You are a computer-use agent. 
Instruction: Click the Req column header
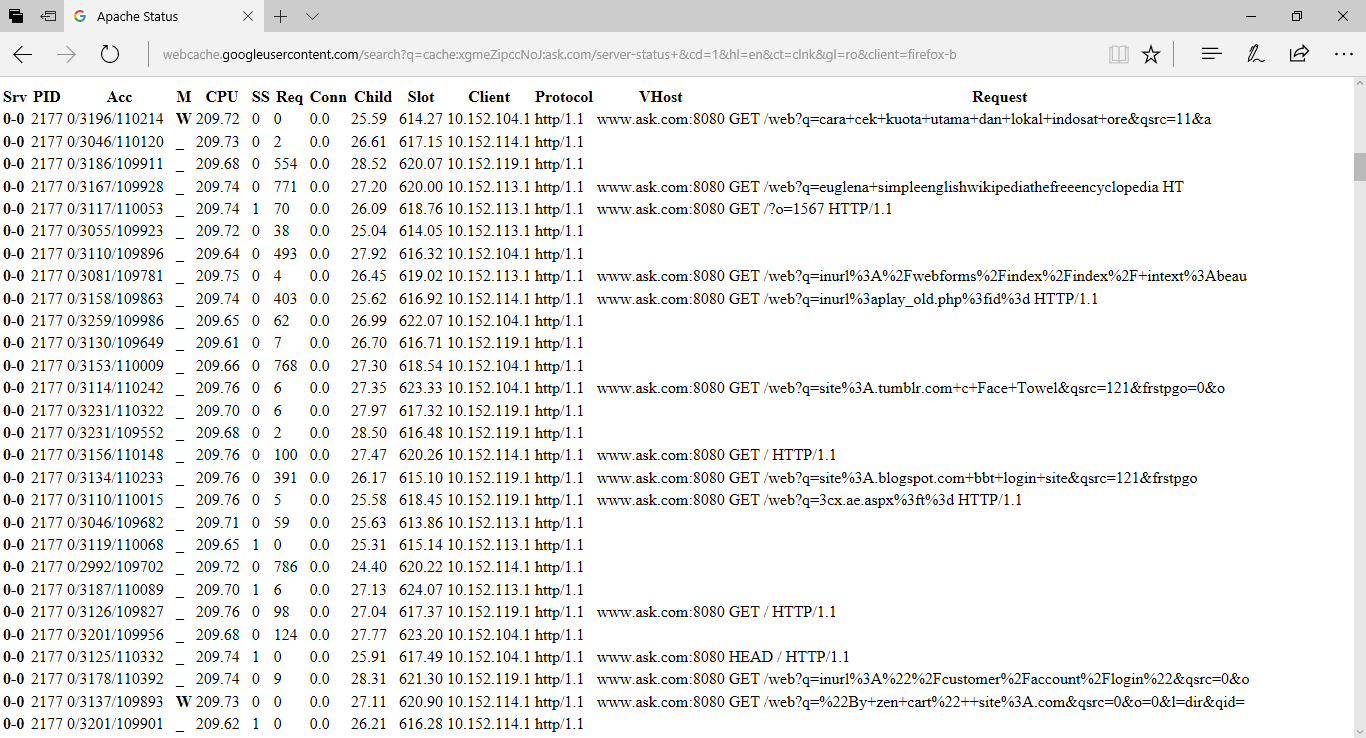point(289,97)
